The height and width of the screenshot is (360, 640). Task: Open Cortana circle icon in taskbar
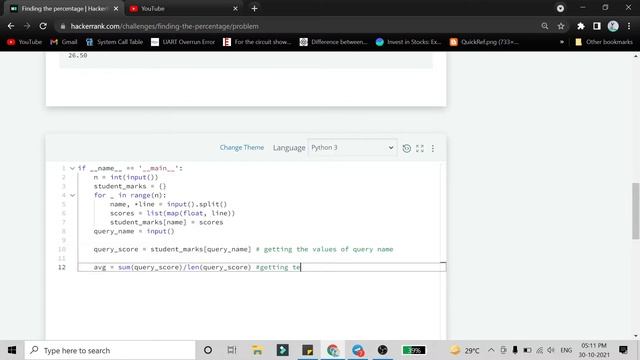pos(208,350)
